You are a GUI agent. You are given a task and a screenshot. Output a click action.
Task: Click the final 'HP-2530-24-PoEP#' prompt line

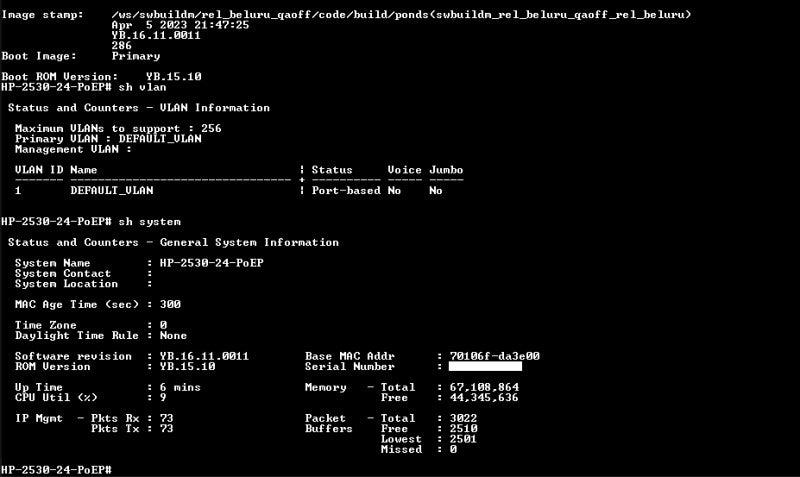coord(56,470)
